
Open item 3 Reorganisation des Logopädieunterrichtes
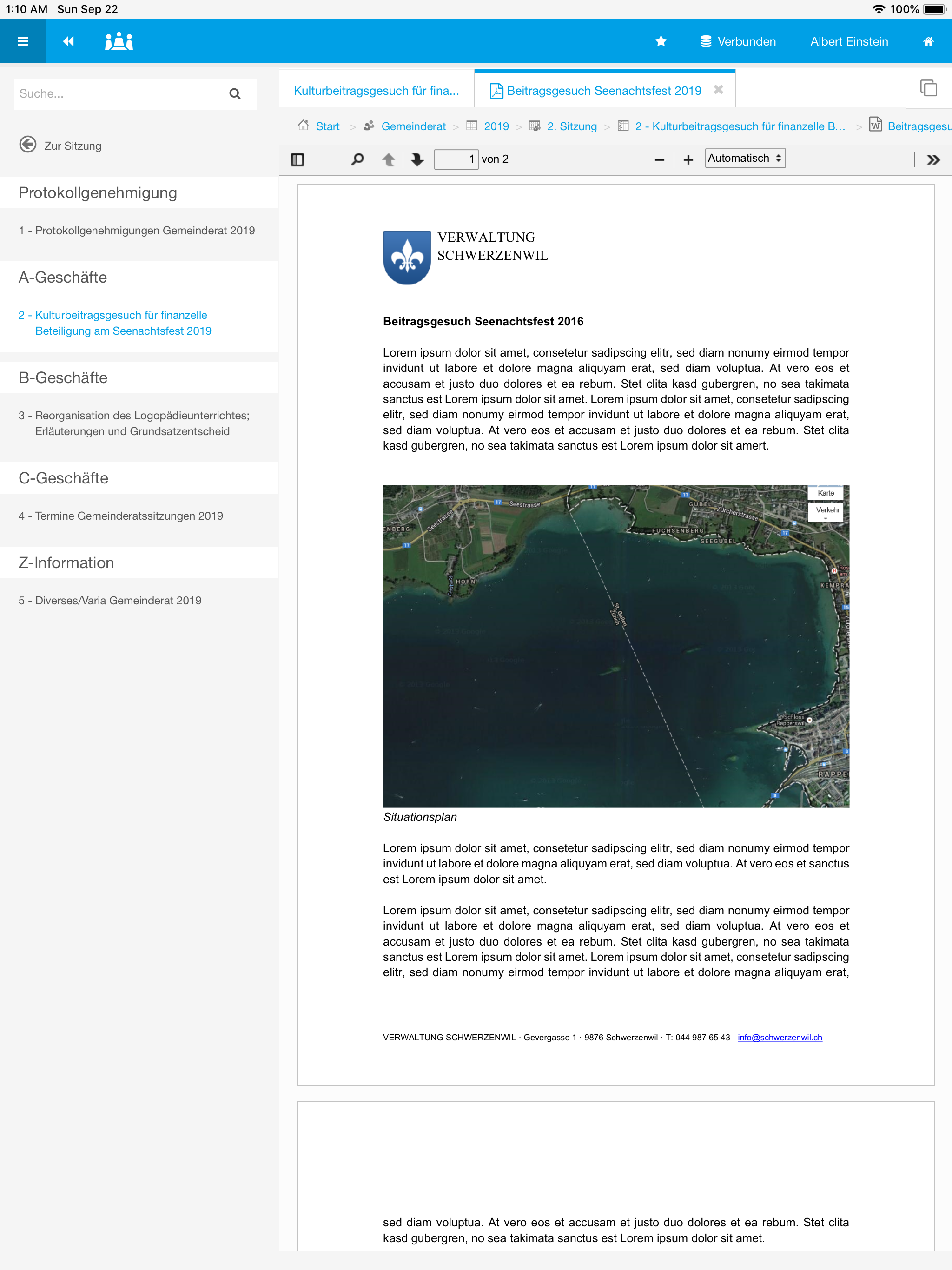[x=134, y=423]
